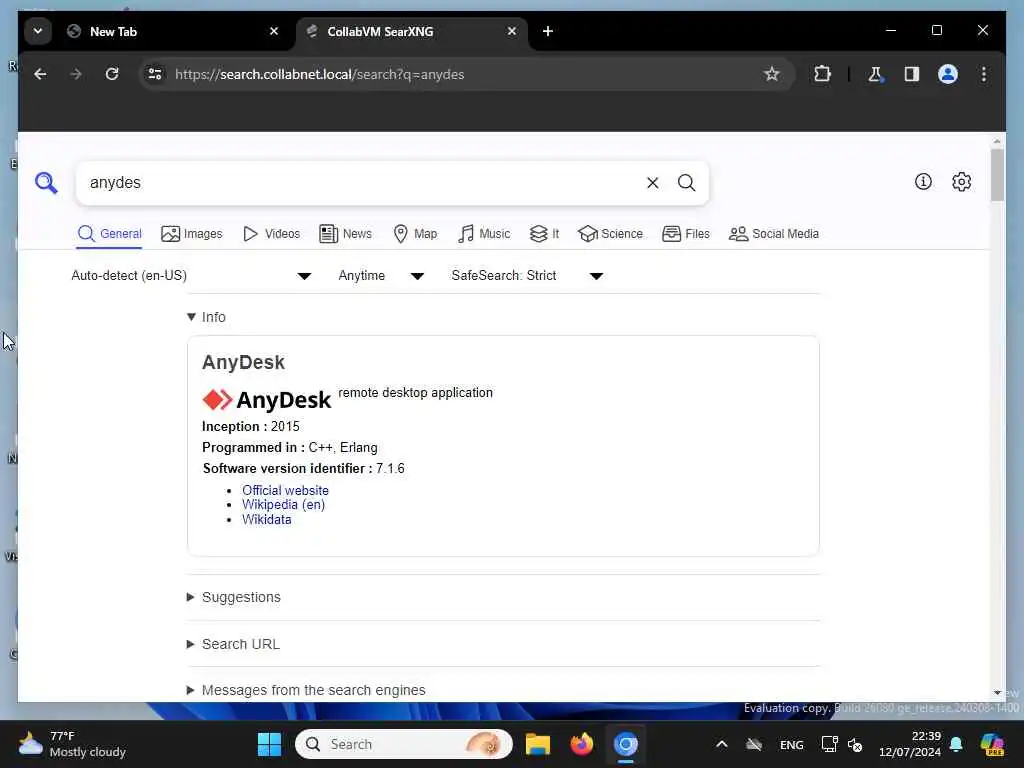Click the page vertical scrollbar thumb

pyautogui.click(x=997, y=174)
